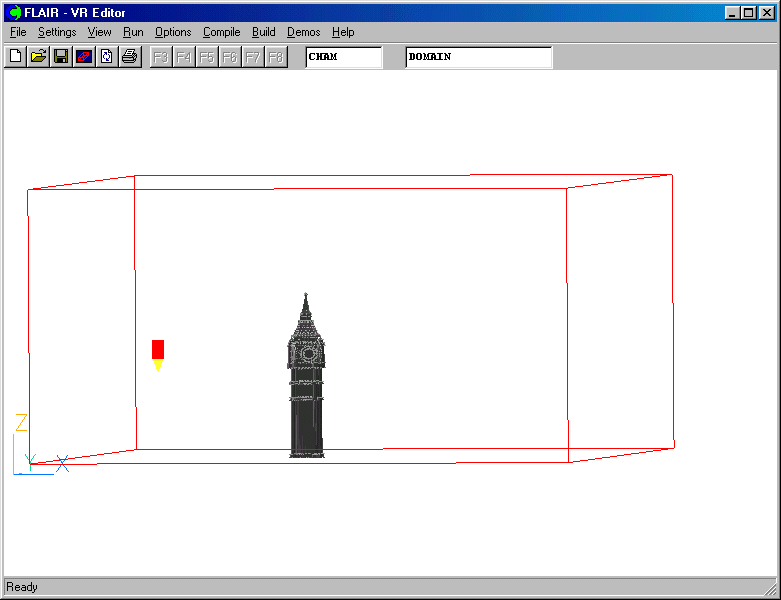The height and width of the screenshot is (600, 781).
Task: Open the Settings menu
Action: pyautogui.click(x=57, y=32)
